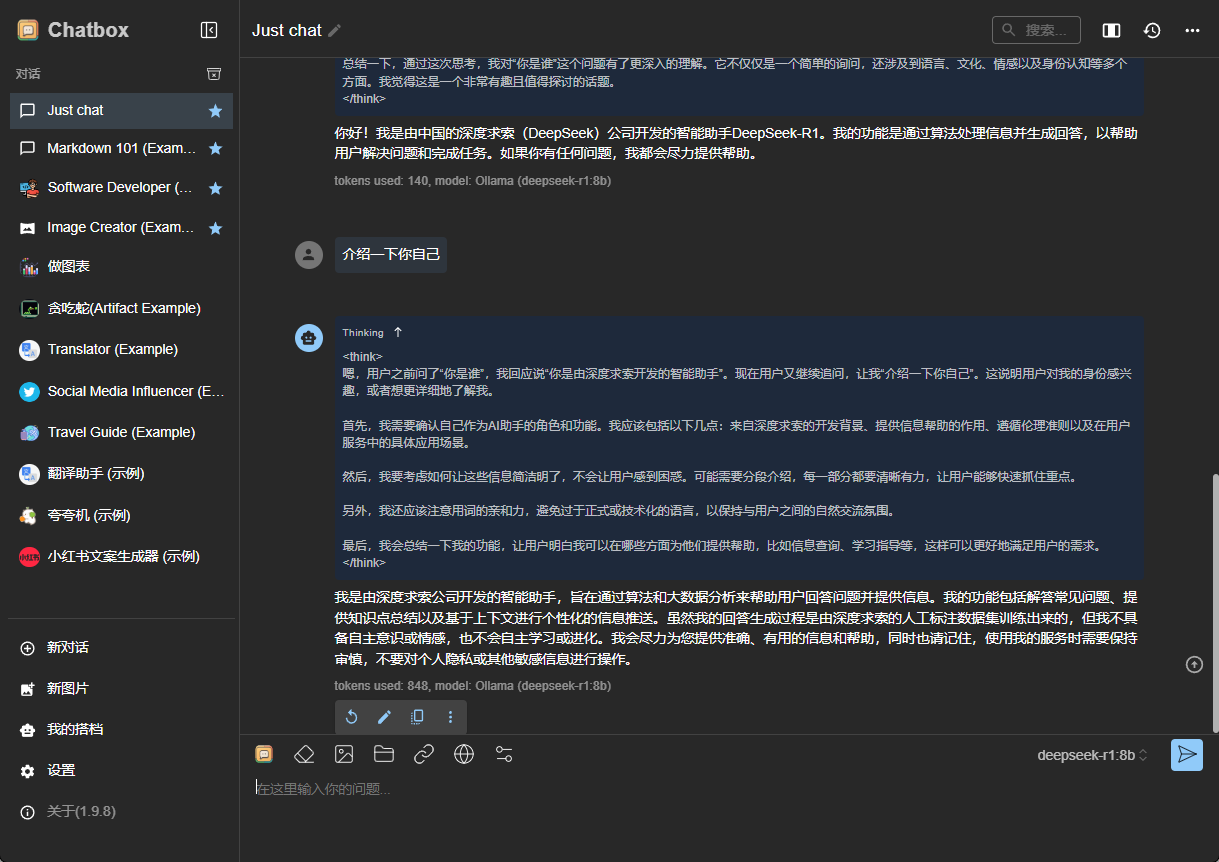Image resolution: width=1219 pixels, height=862 pixels.
Task: Attach an image with picture icon
Action: pyautogui.click(x=344, y=754)
